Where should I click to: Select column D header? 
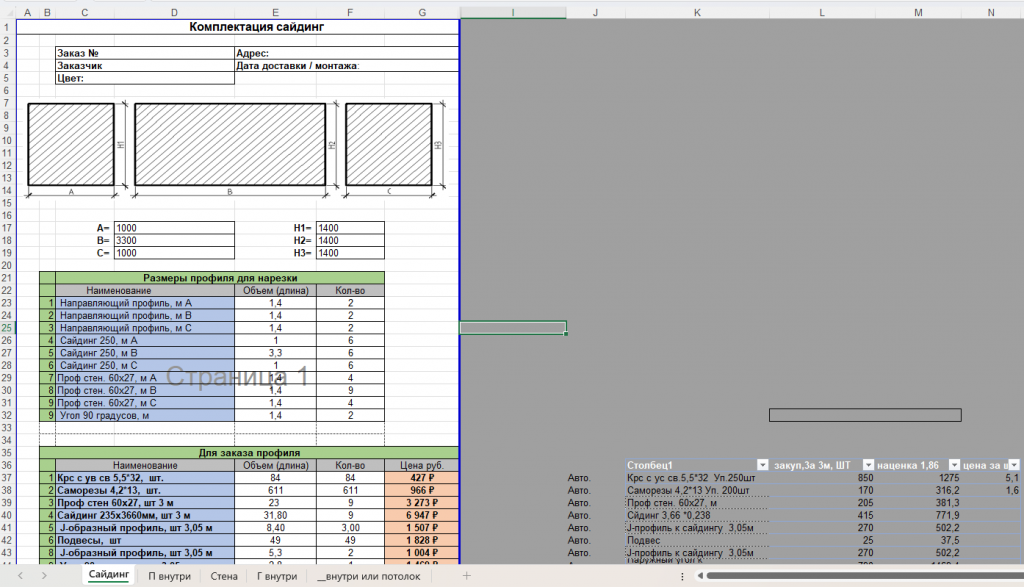tap(174, 12)
